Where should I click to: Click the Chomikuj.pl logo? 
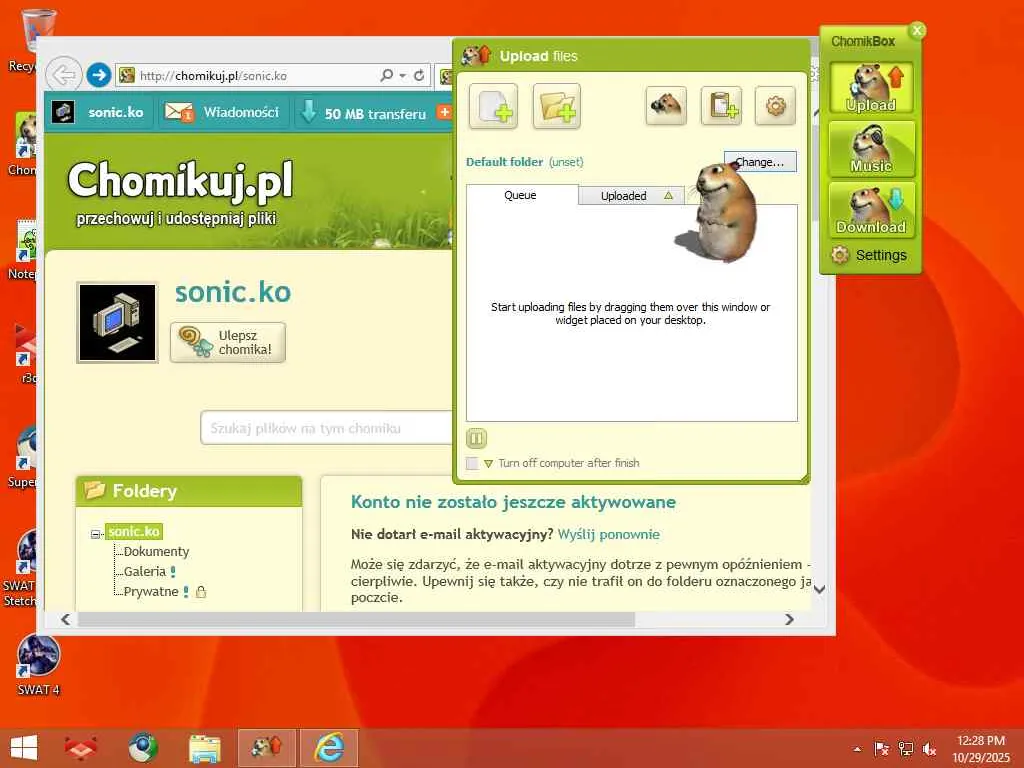(180, 181)
